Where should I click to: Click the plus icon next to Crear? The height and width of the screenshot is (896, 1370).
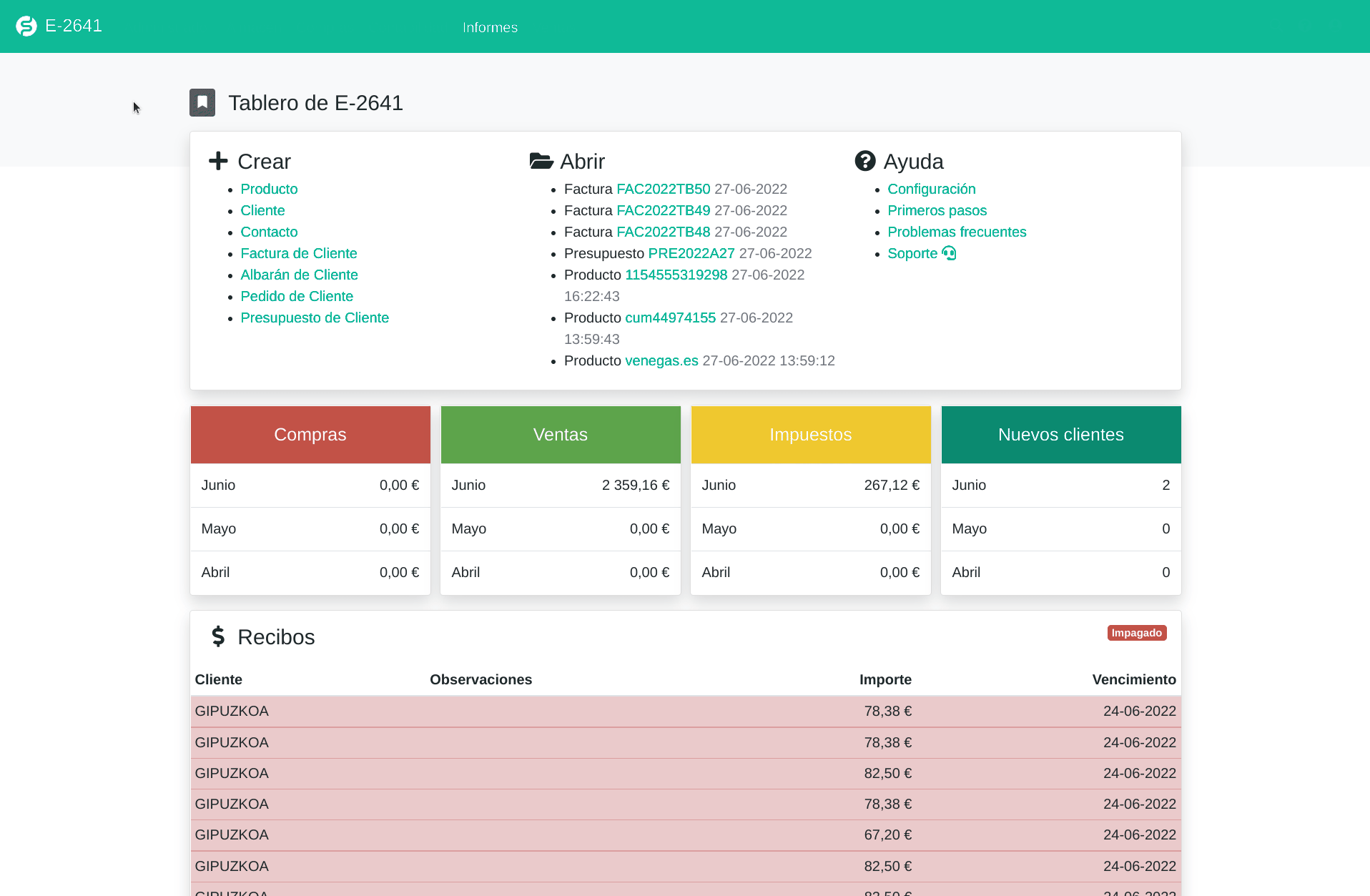[218, 161]
